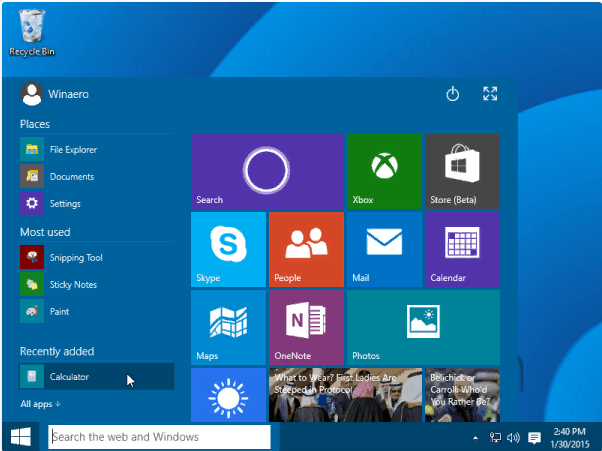Image resolution: width=602 pixels, height=451 pixels.
Task: Click the Cortana Search tile
Action: click(268, 171)
